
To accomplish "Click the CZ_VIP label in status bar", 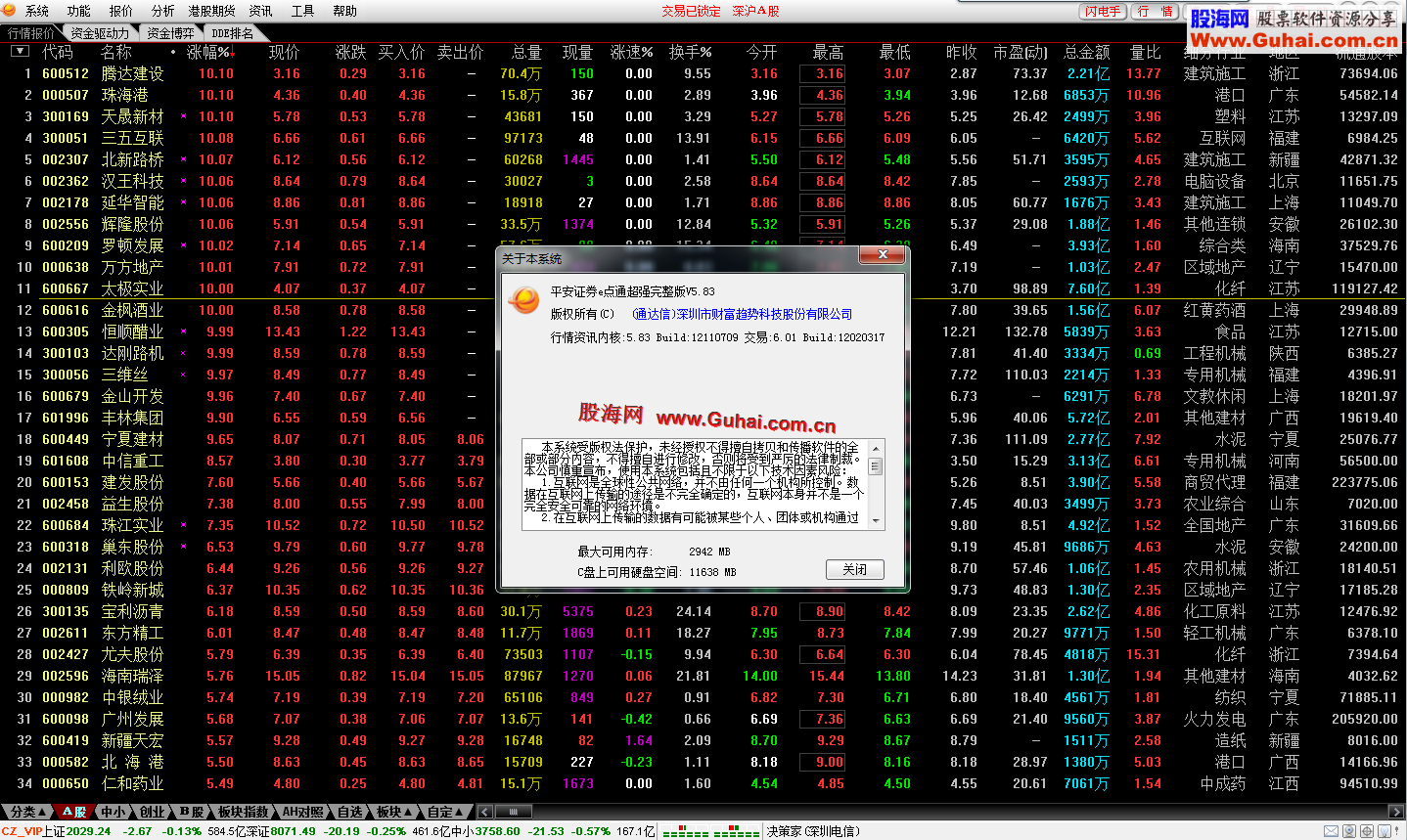I will click(x=22, y=831).
